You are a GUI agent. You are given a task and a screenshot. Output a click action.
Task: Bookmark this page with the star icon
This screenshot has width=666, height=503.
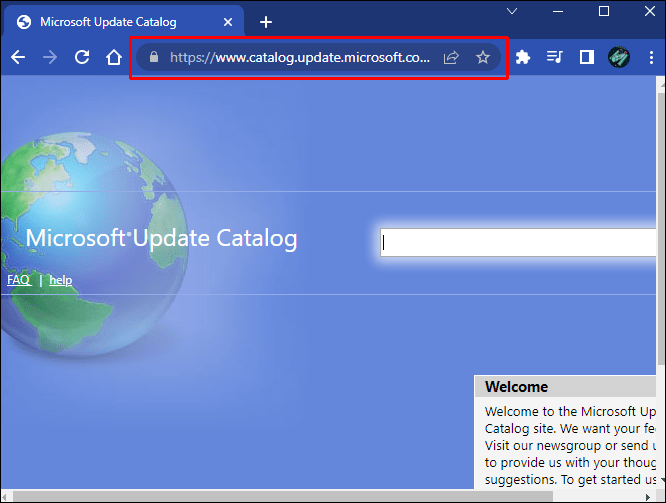483,57
